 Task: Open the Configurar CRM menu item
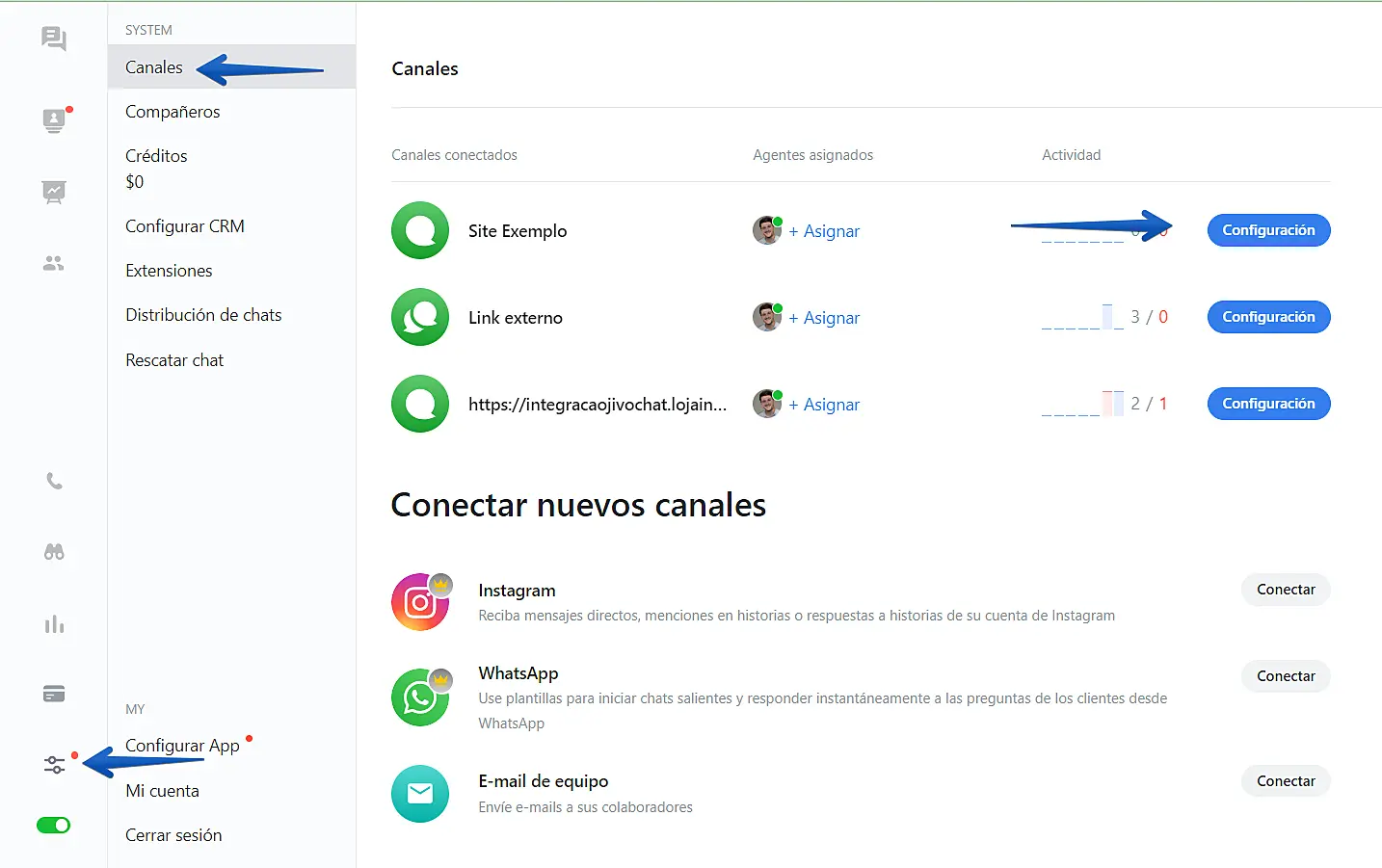click(x=185, y=226)
